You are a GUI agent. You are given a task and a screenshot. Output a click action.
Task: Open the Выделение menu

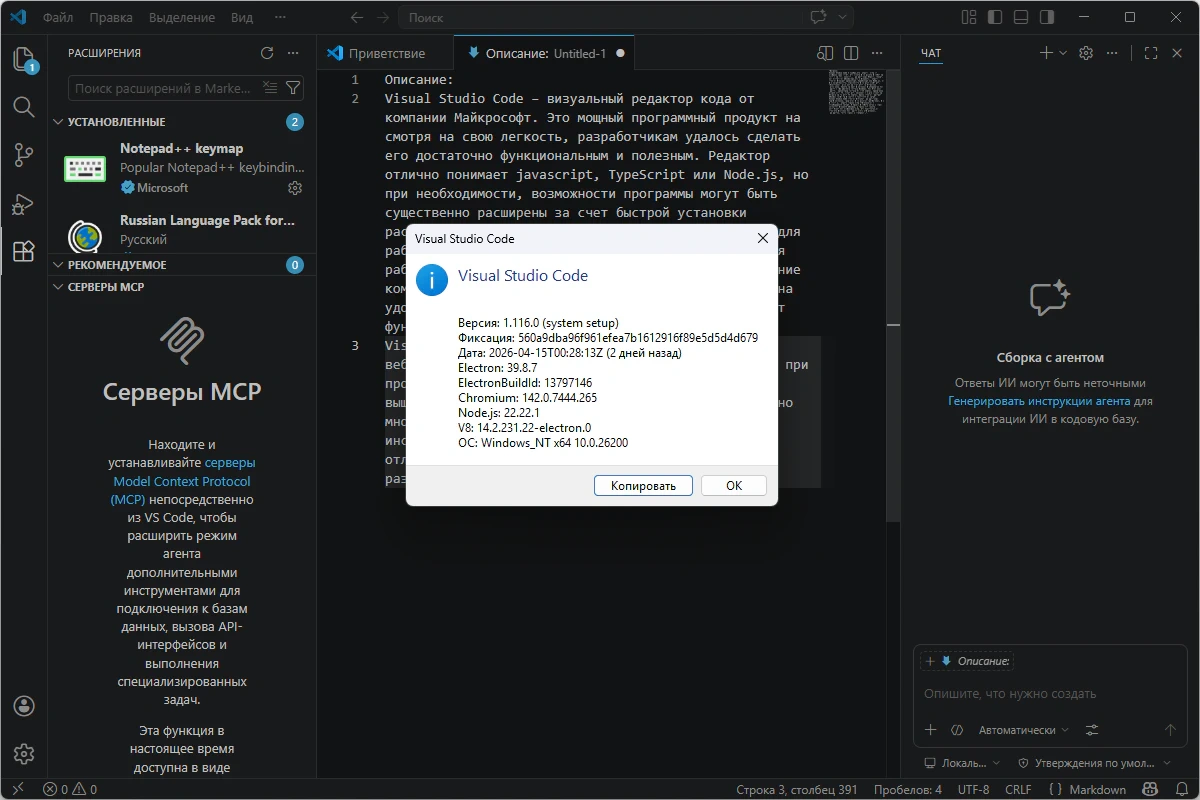point(182,18)
